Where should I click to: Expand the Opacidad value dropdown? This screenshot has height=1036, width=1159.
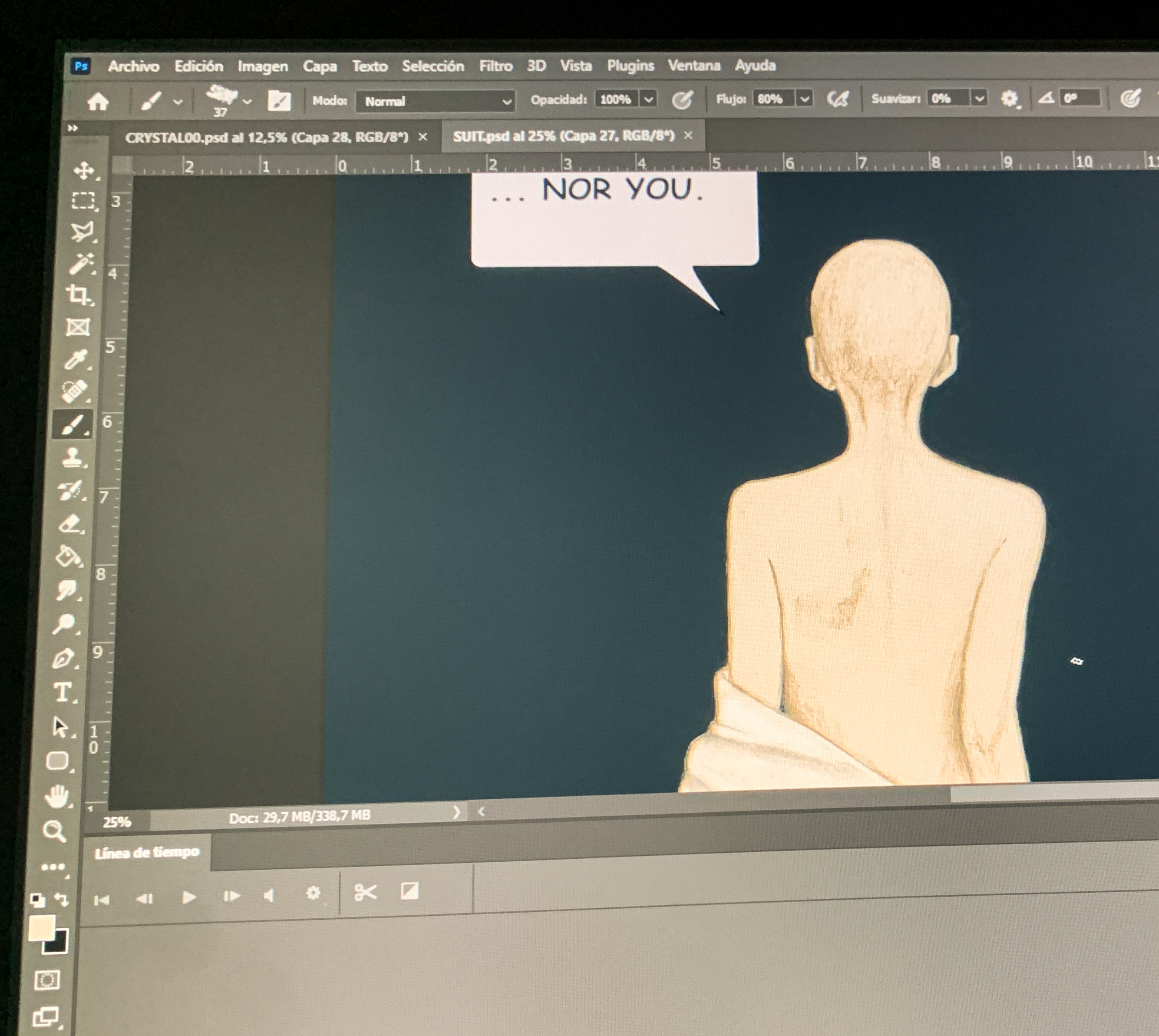point(649,99)
